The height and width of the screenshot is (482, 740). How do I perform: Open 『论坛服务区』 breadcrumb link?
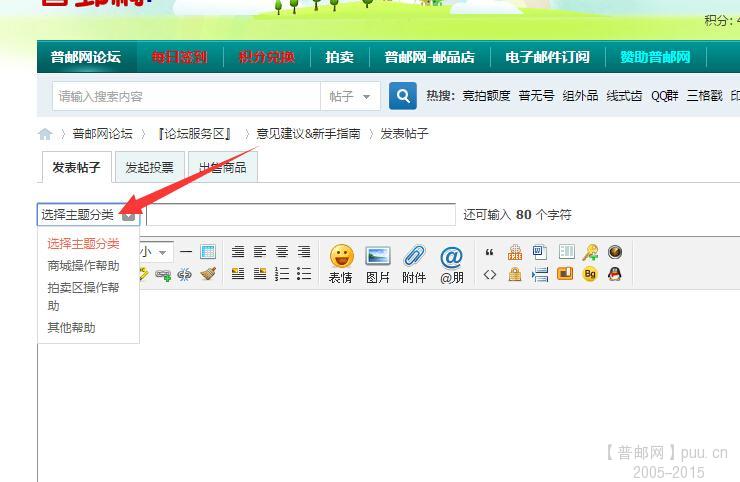click(195, 134)
